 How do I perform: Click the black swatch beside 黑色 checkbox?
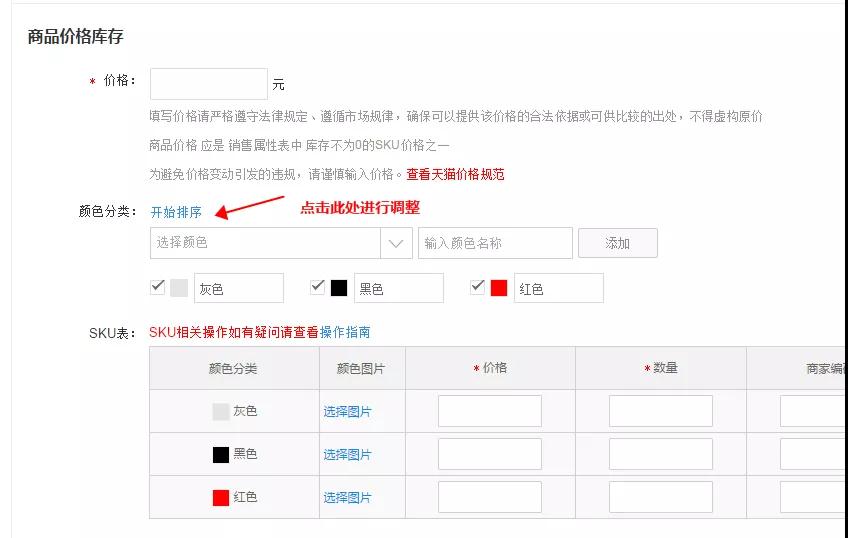(339, 288)
